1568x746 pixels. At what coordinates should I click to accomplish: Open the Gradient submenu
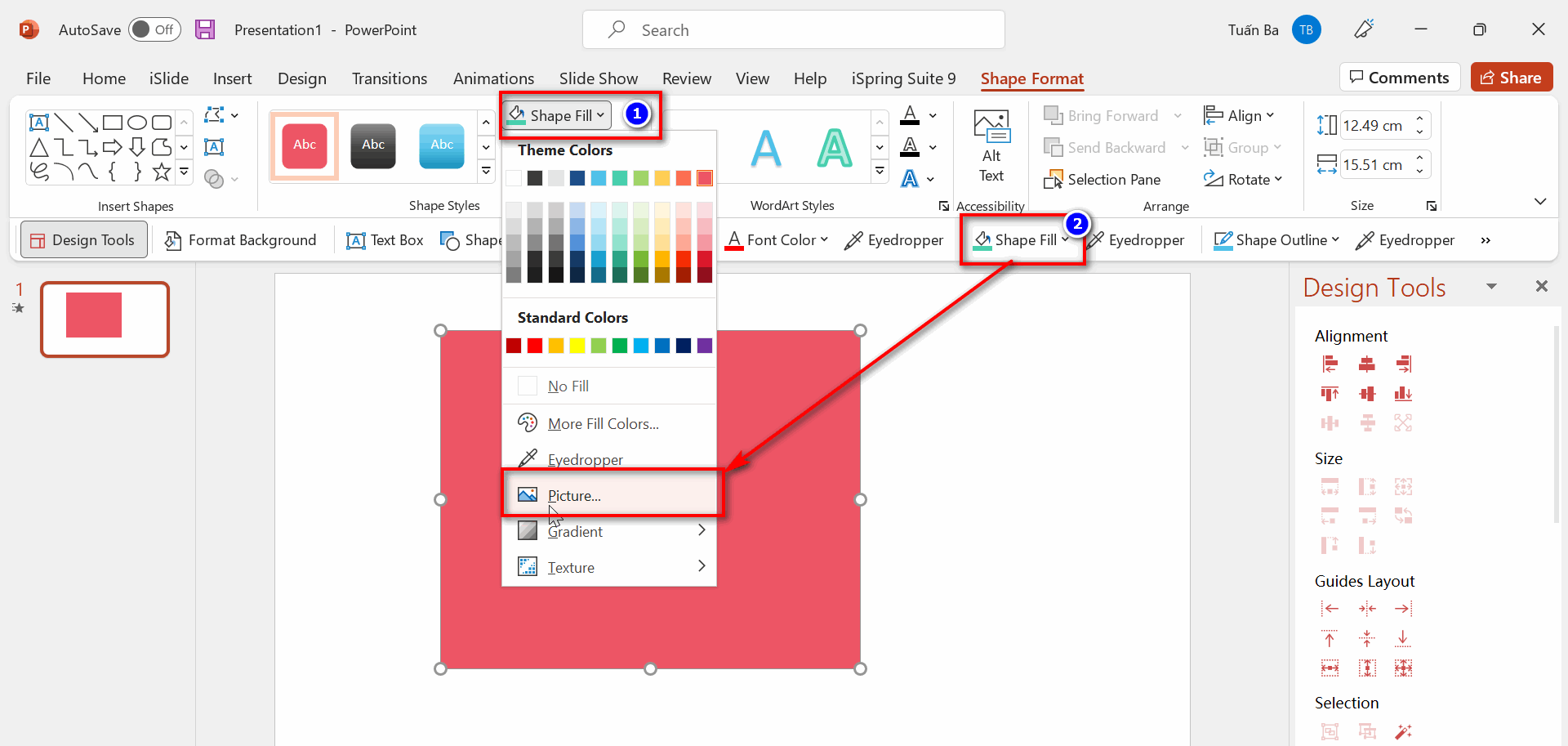pyautogui.click(x=609, y=531)
